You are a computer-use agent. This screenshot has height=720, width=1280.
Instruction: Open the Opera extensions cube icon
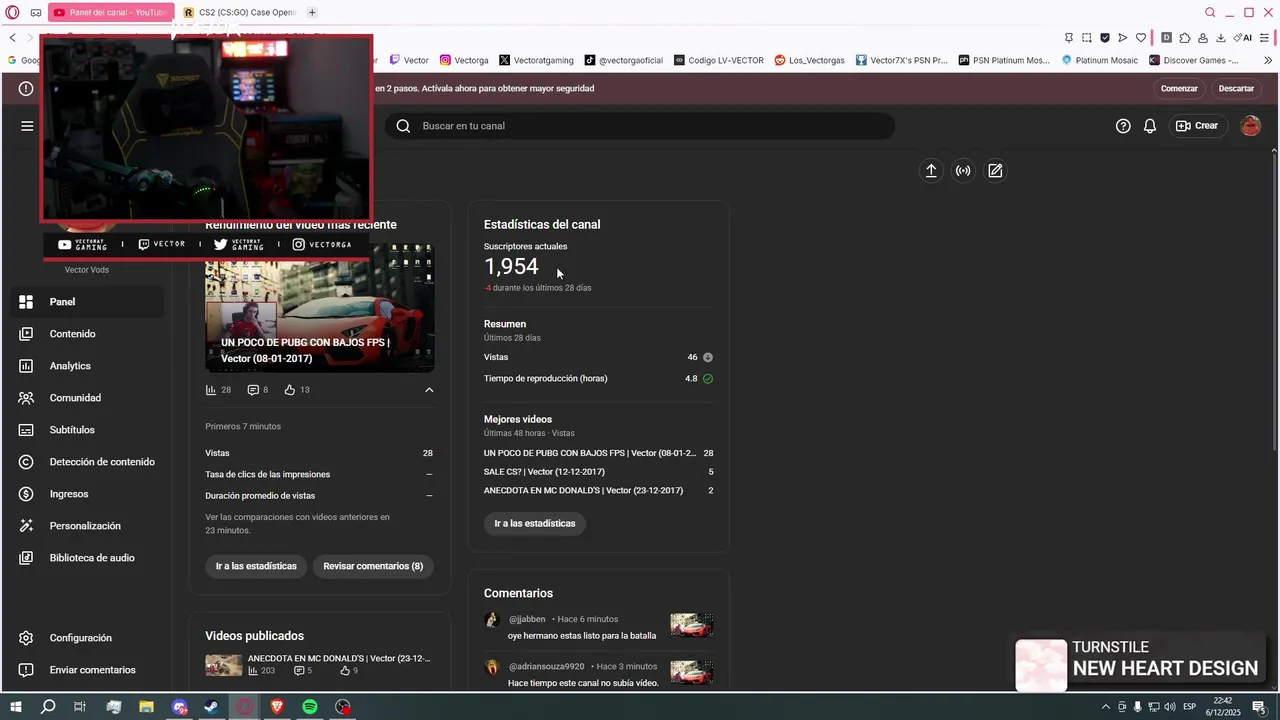1185,38
